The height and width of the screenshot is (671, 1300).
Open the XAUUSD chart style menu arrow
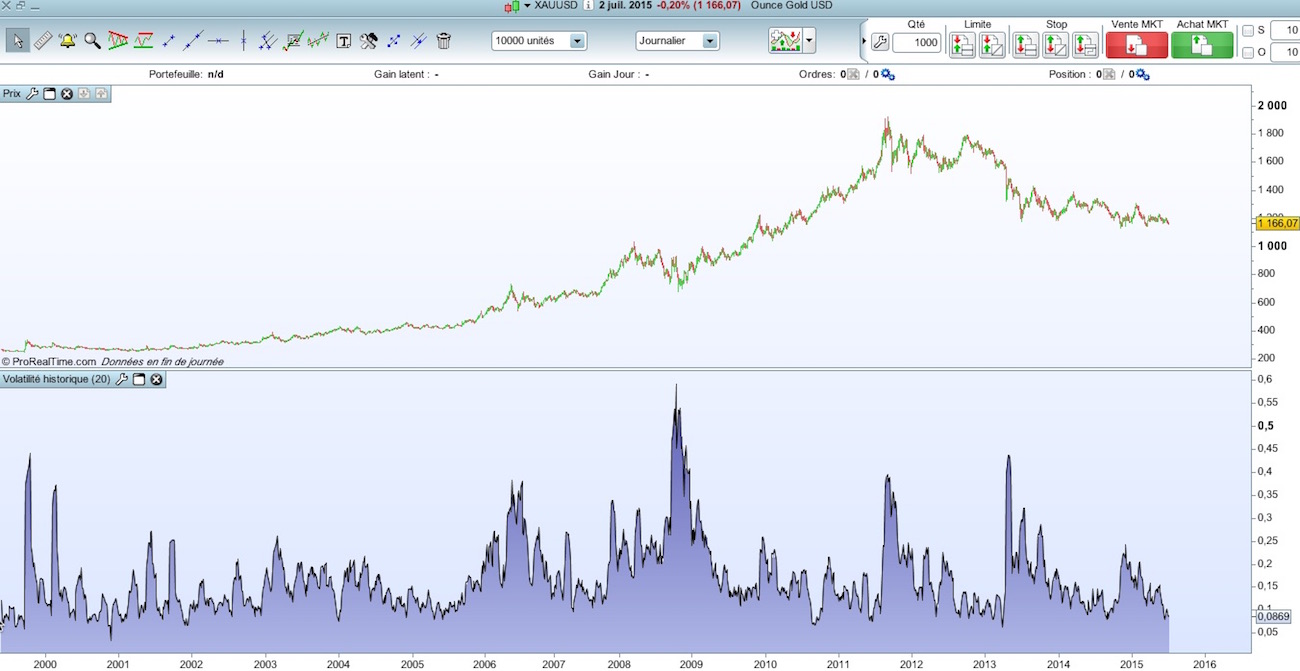(527, 6)
